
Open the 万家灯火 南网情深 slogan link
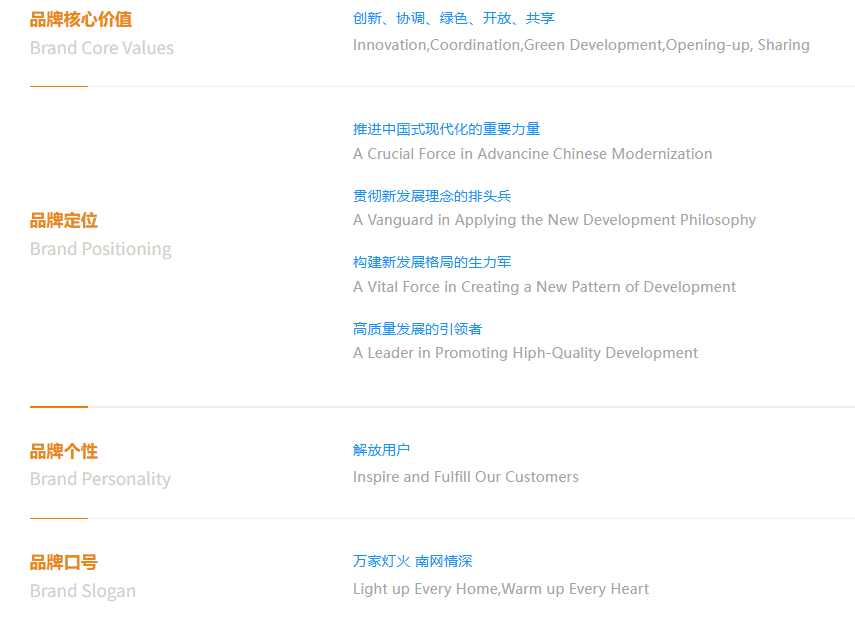pos(412,561)
